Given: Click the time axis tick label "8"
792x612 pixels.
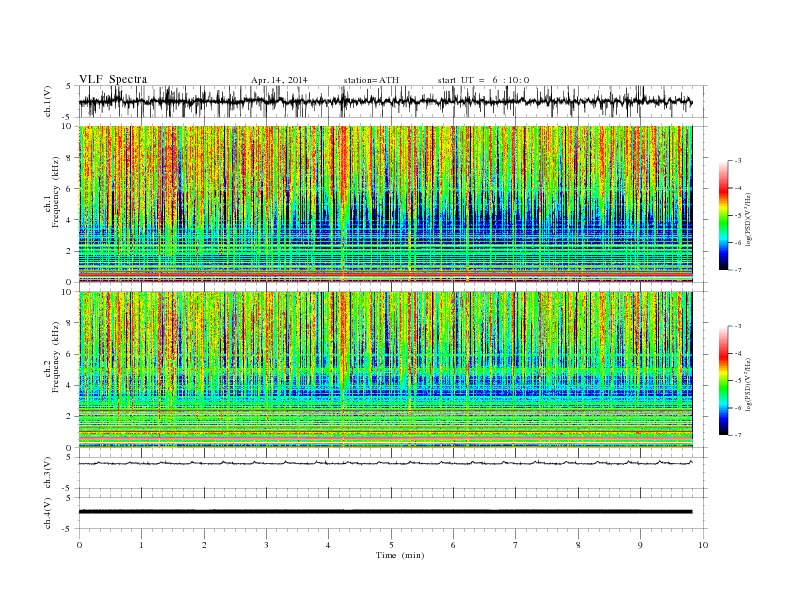Looking at the screenshot, I should tap(578, 545).
